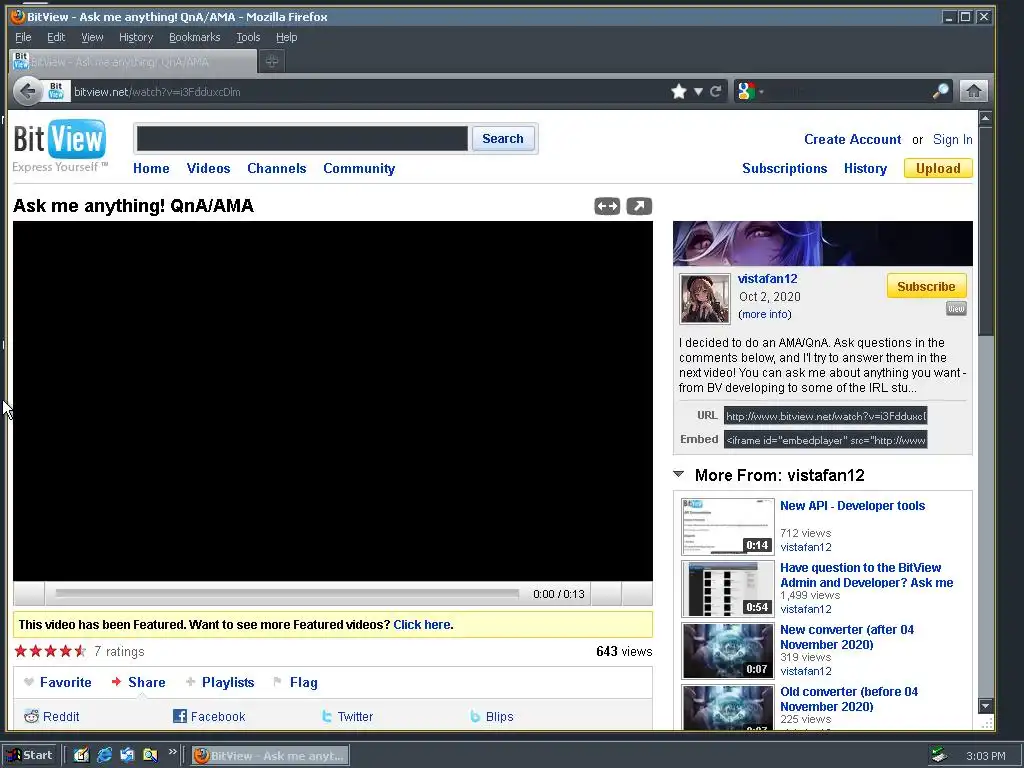Image resolution: width=1024 pixels, height=768 pixels.
Task: Open the BitView History link
Action: pos(865,168)
